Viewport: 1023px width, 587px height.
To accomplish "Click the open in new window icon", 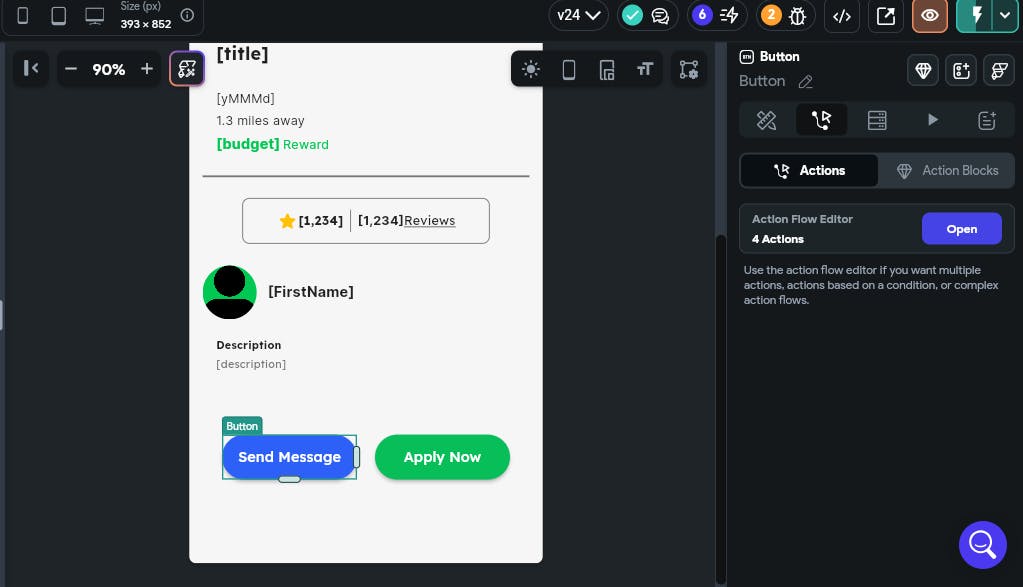I will [x=885, y=16].
